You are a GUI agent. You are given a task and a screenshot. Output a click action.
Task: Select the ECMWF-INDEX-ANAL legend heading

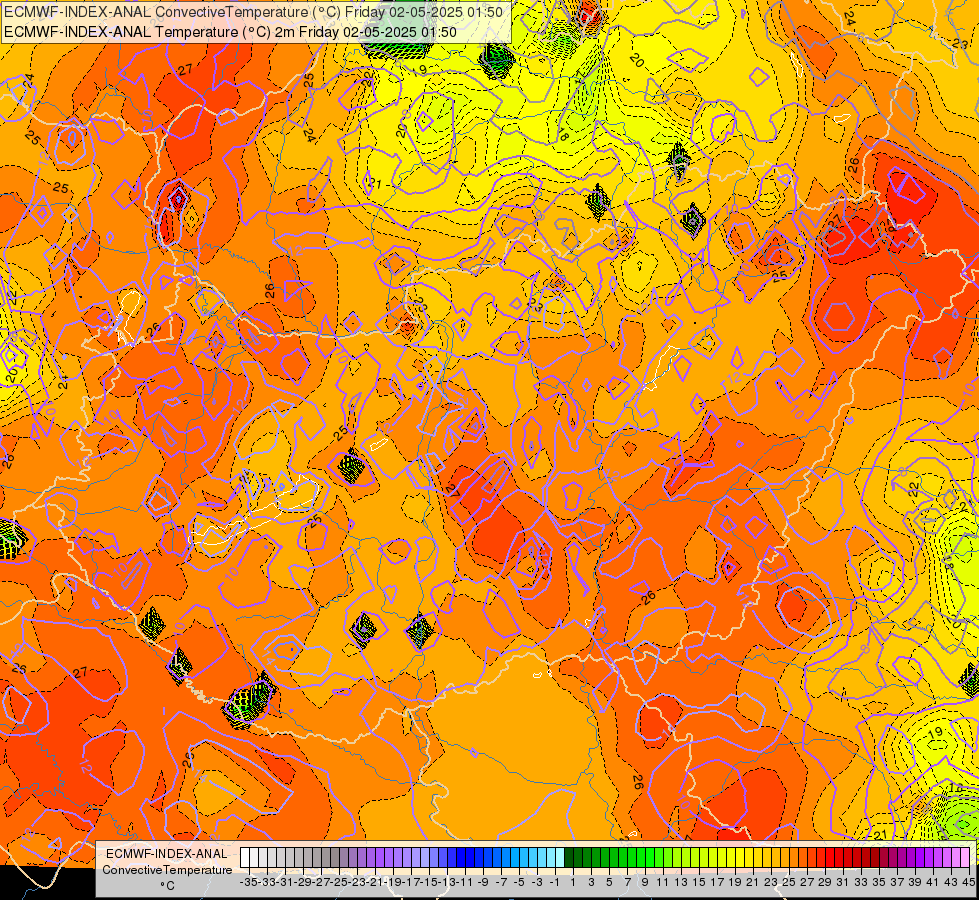(167, 854)
